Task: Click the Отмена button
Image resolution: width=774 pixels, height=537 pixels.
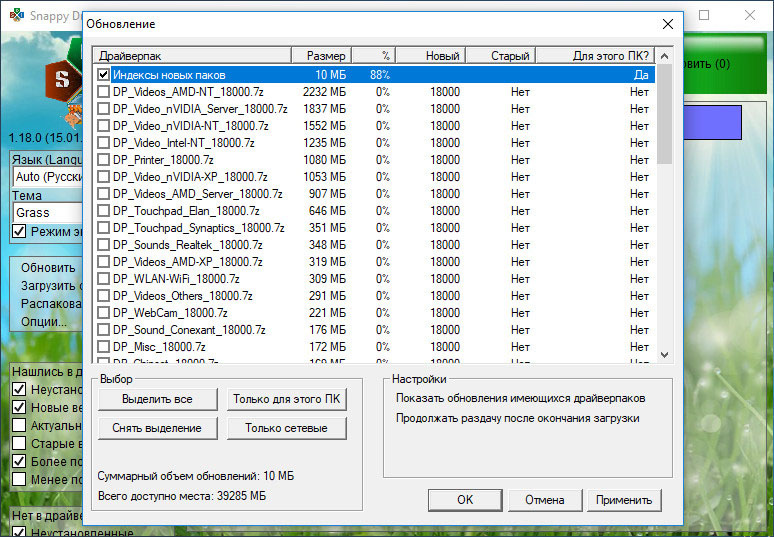Action: click(545, 500)
